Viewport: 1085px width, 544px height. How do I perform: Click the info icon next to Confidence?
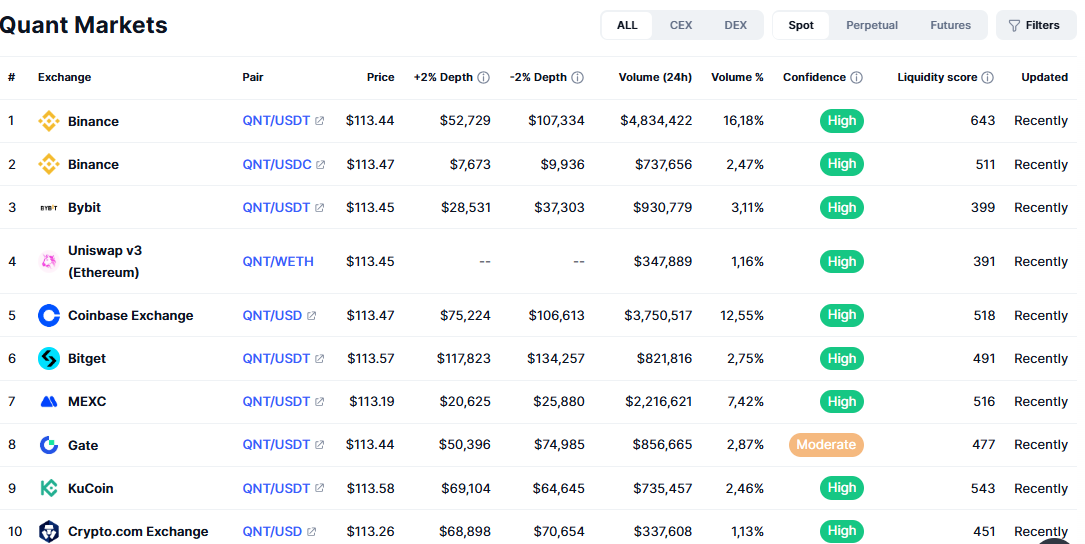coord(856,78)
